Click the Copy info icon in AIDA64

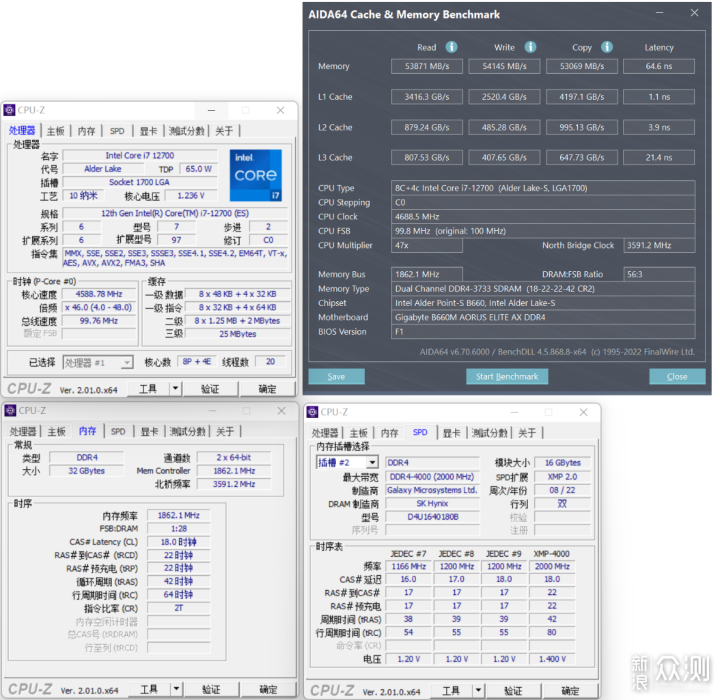coord(607,47)
